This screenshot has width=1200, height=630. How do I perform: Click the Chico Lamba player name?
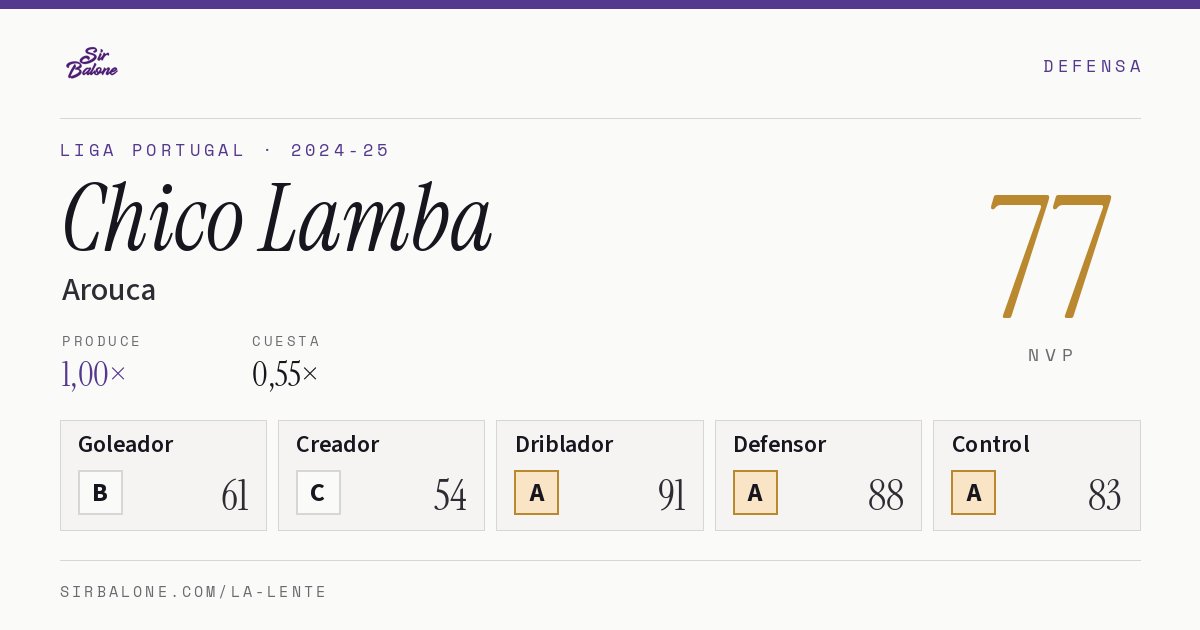click(277, 218)
